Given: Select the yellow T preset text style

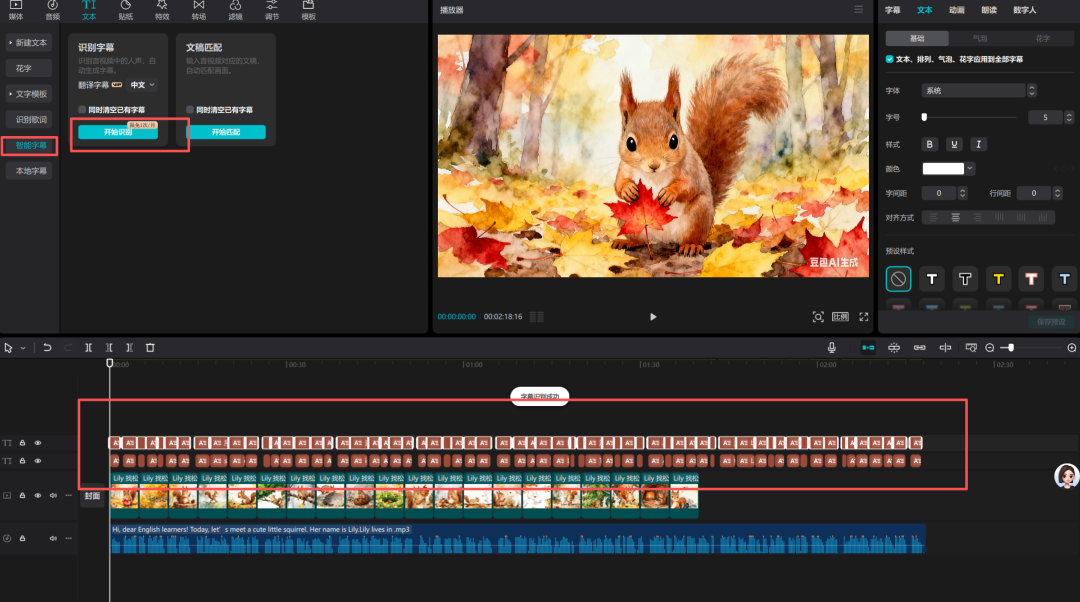Looking at the screenshot, I should 998,278.
